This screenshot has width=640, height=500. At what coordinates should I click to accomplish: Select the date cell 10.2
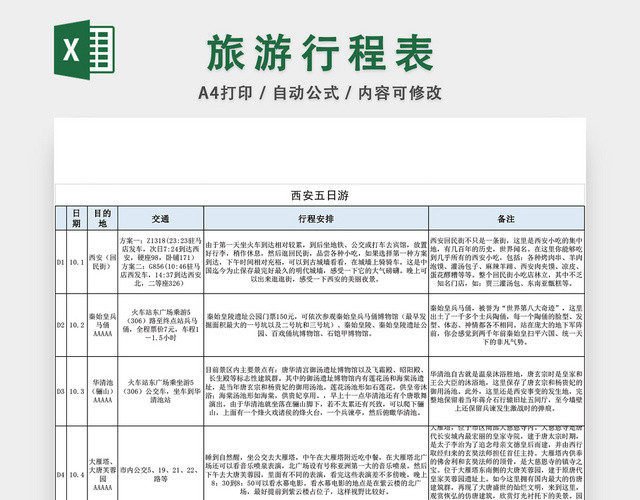(77, 325)
